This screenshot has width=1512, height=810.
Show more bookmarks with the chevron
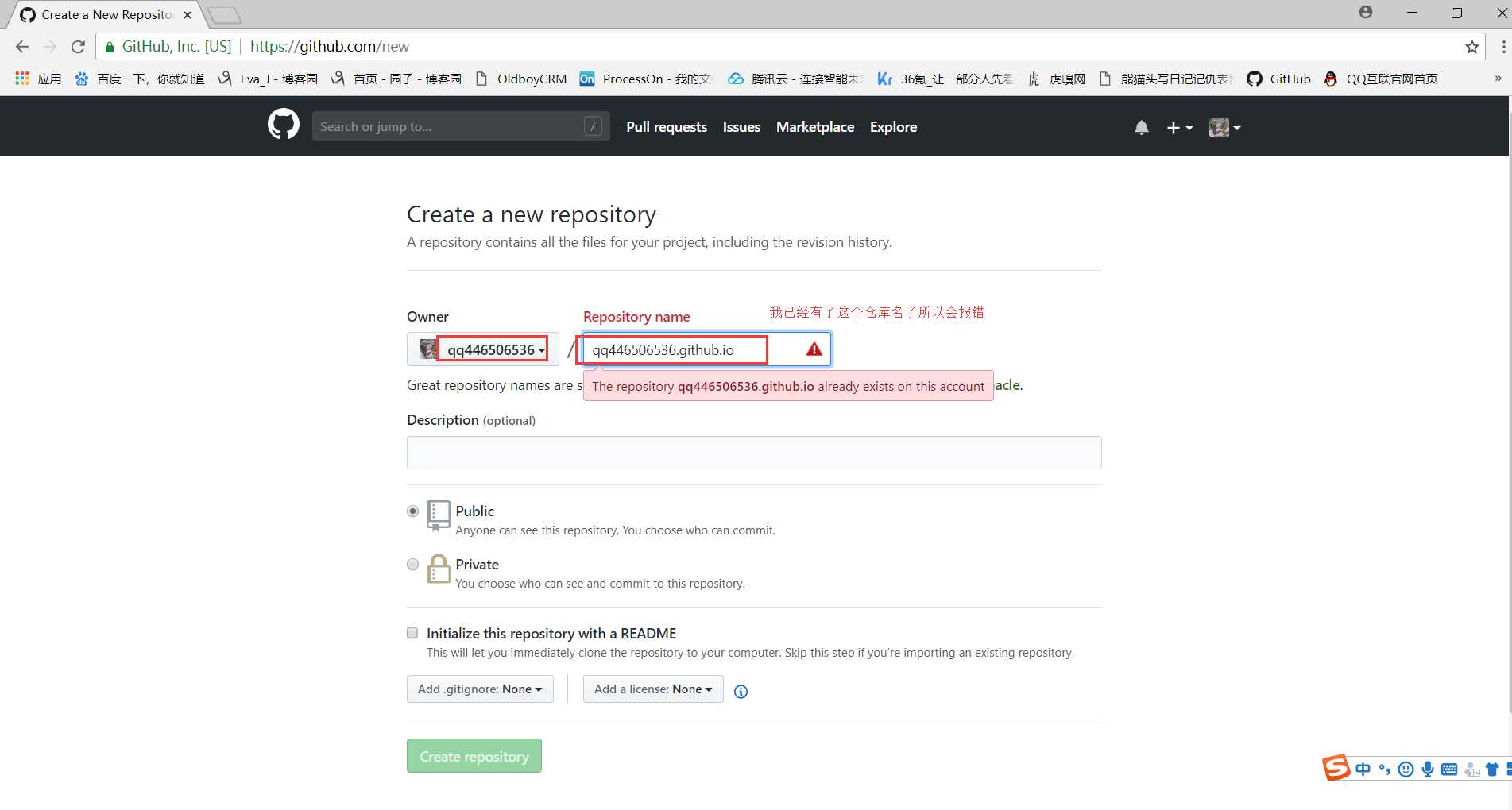1498,78
